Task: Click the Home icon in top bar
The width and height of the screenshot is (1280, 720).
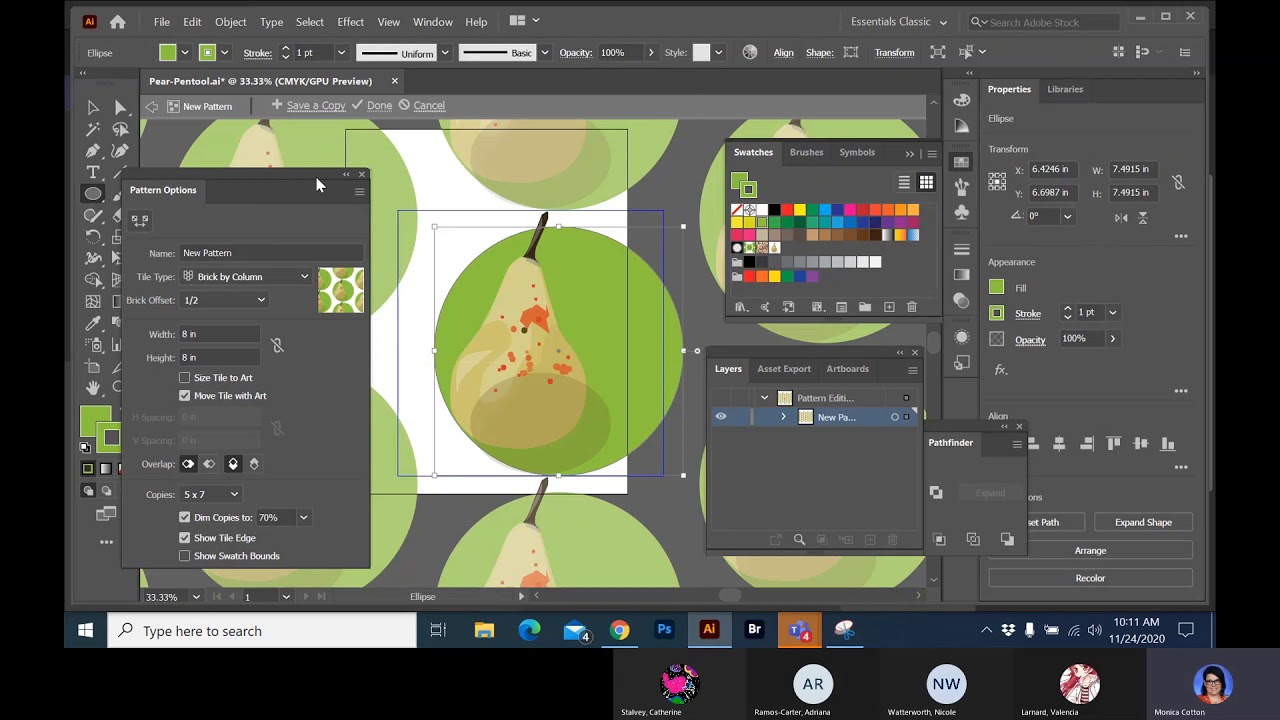Action: point(118,21)
